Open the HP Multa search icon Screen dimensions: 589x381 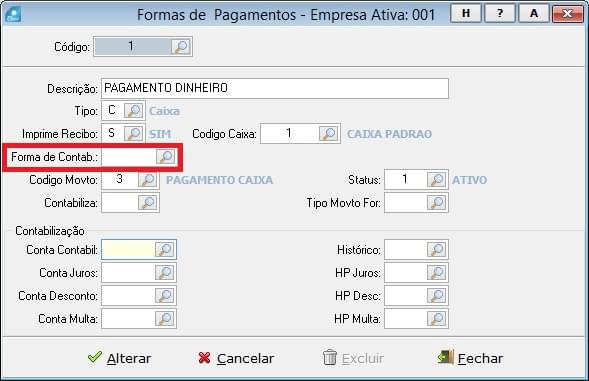pos(436,319)
